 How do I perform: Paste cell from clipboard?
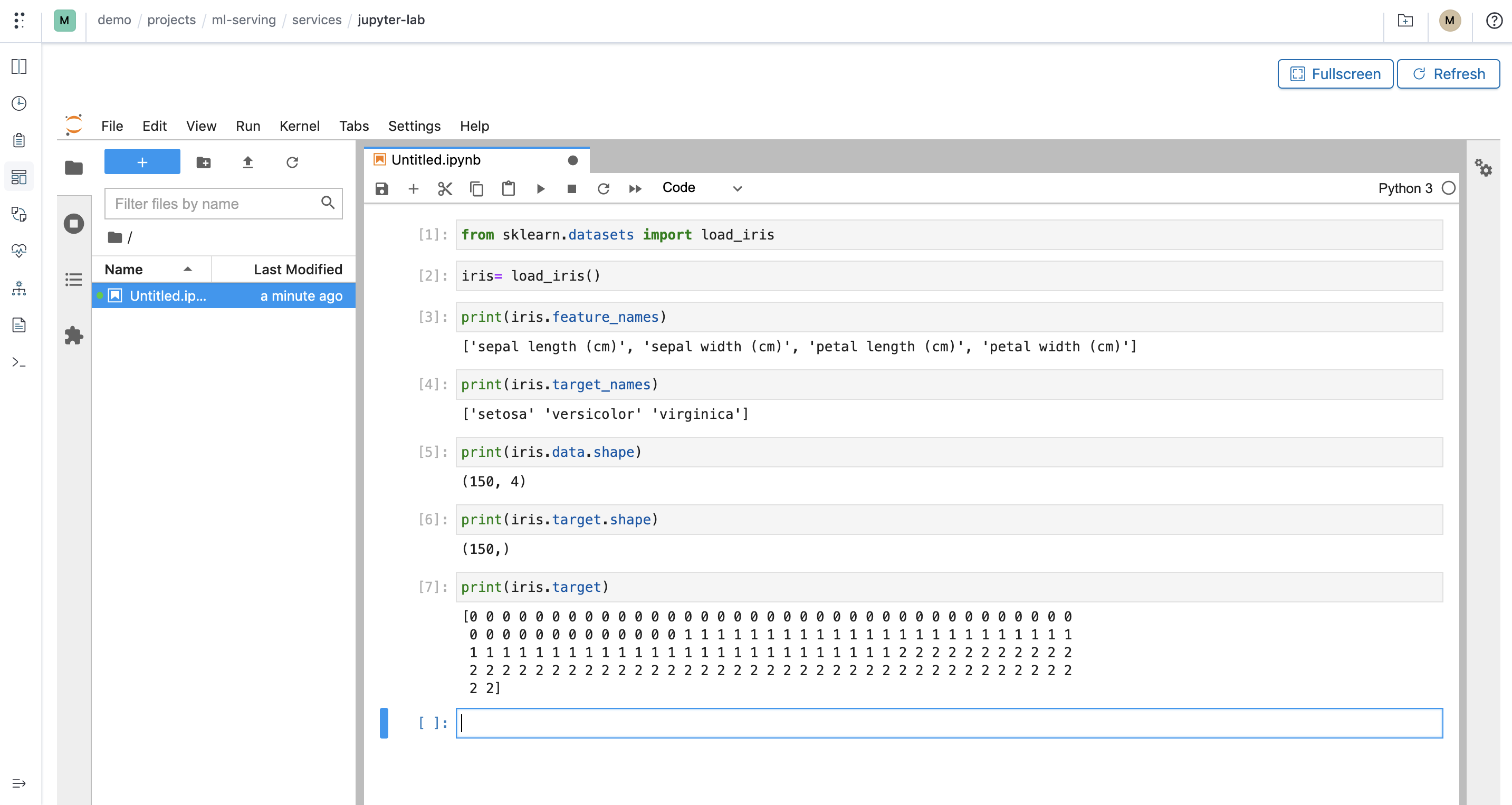click(x=508, y=188)
